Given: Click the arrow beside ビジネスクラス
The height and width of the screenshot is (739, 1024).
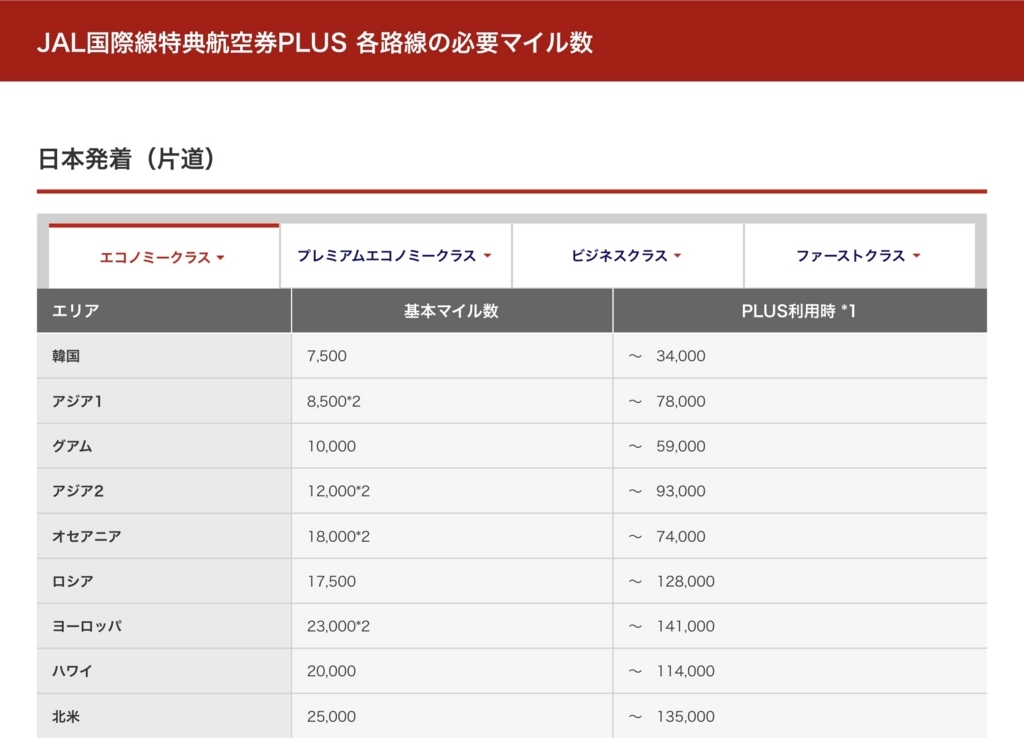Looking at the screenshot, I should point(677,256).
